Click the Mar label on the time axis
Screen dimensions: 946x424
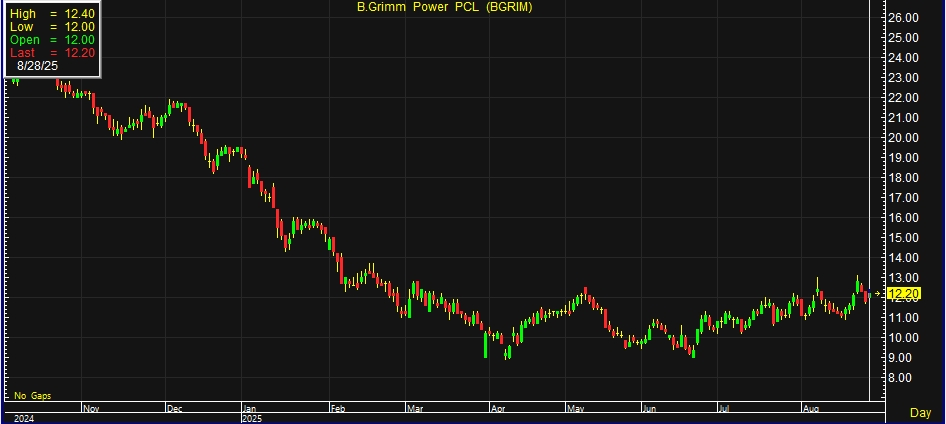pos(415,408)
